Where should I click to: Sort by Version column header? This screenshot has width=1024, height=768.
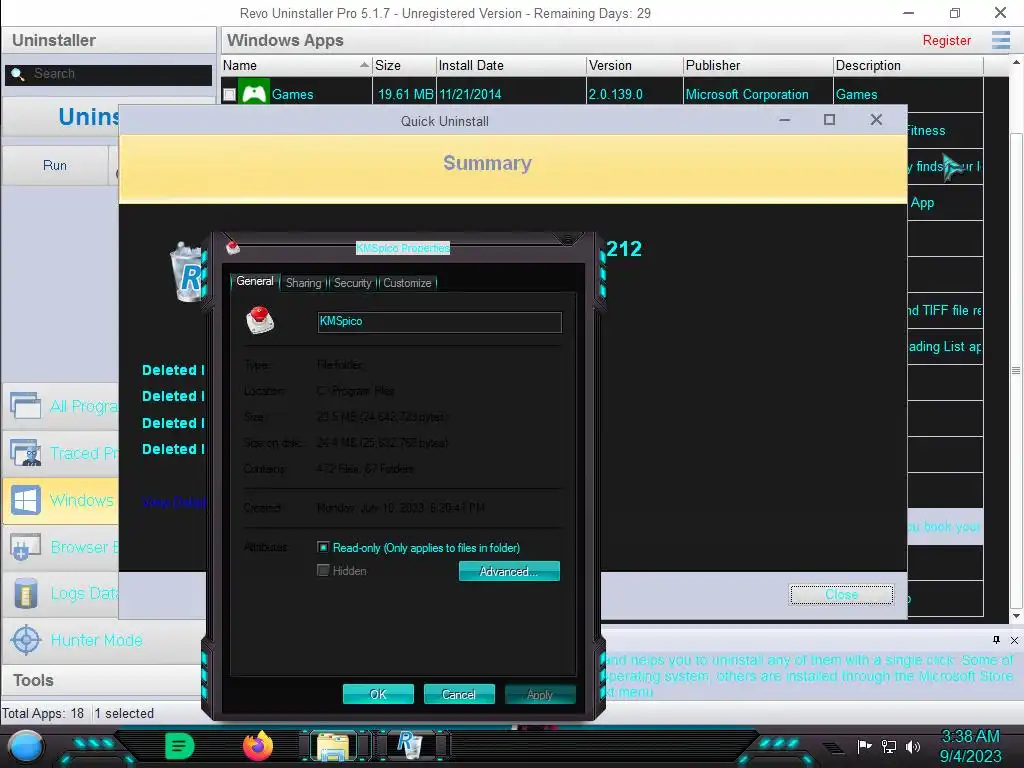634,65
